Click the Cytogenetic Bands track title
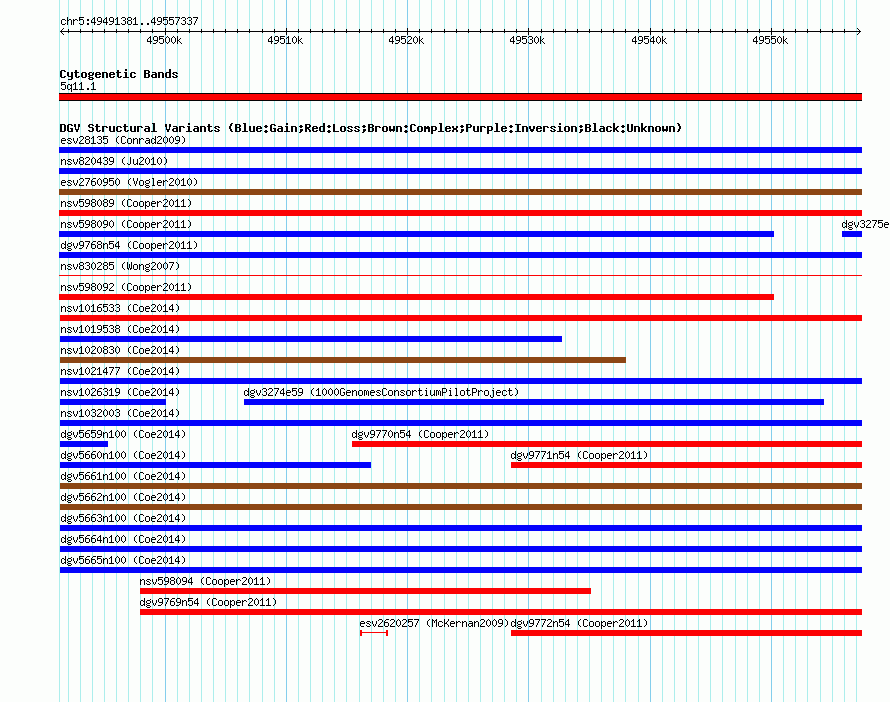 (x=119, y=74)
